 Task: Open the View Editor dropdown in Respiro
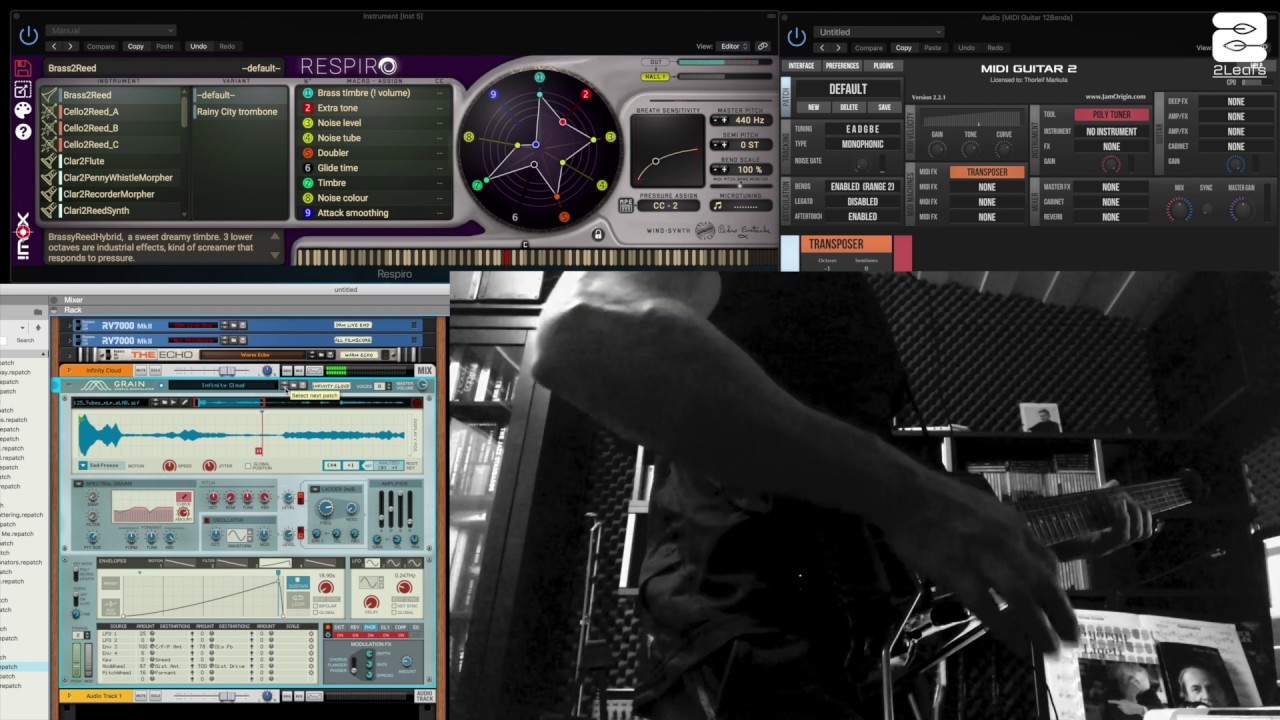734,46
